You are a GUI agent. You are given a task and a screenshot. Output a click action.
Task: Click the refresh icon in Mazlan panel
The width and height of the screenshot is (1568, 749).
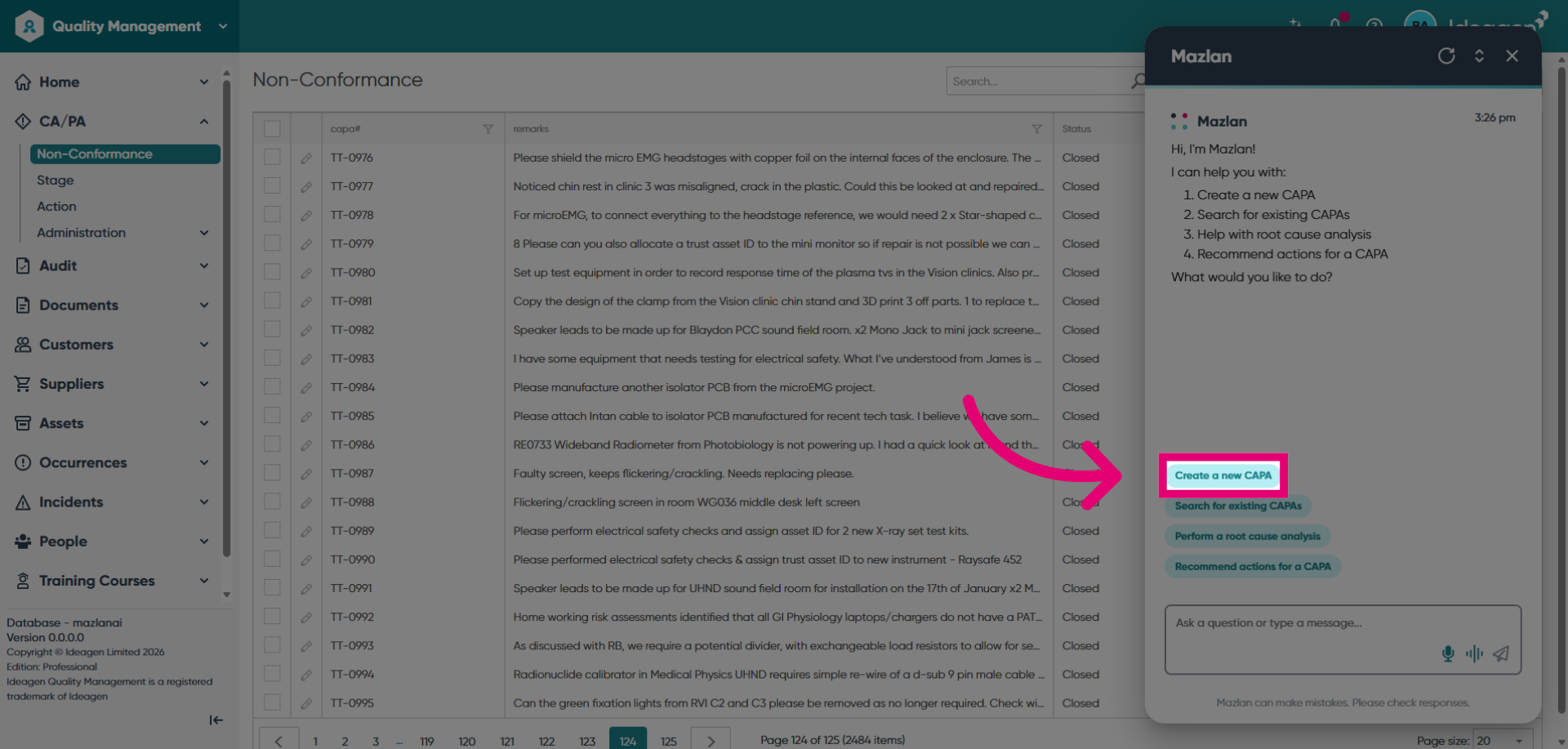pos(1446,56)
